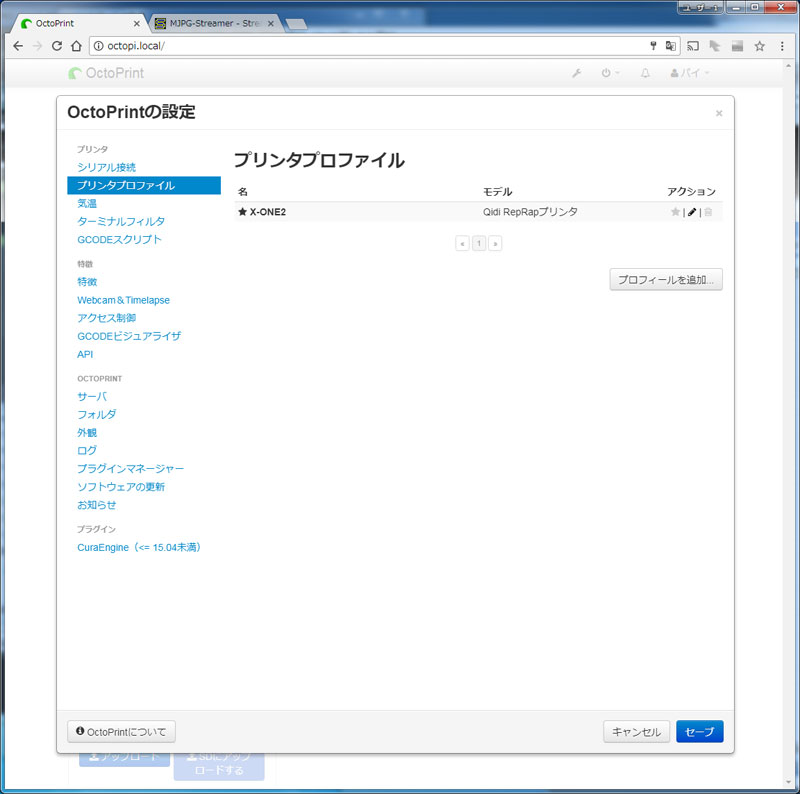This screenshot has height=794, width=800.
Task: Click the site info icon in address bar
Action: click(x=98, y=46)
